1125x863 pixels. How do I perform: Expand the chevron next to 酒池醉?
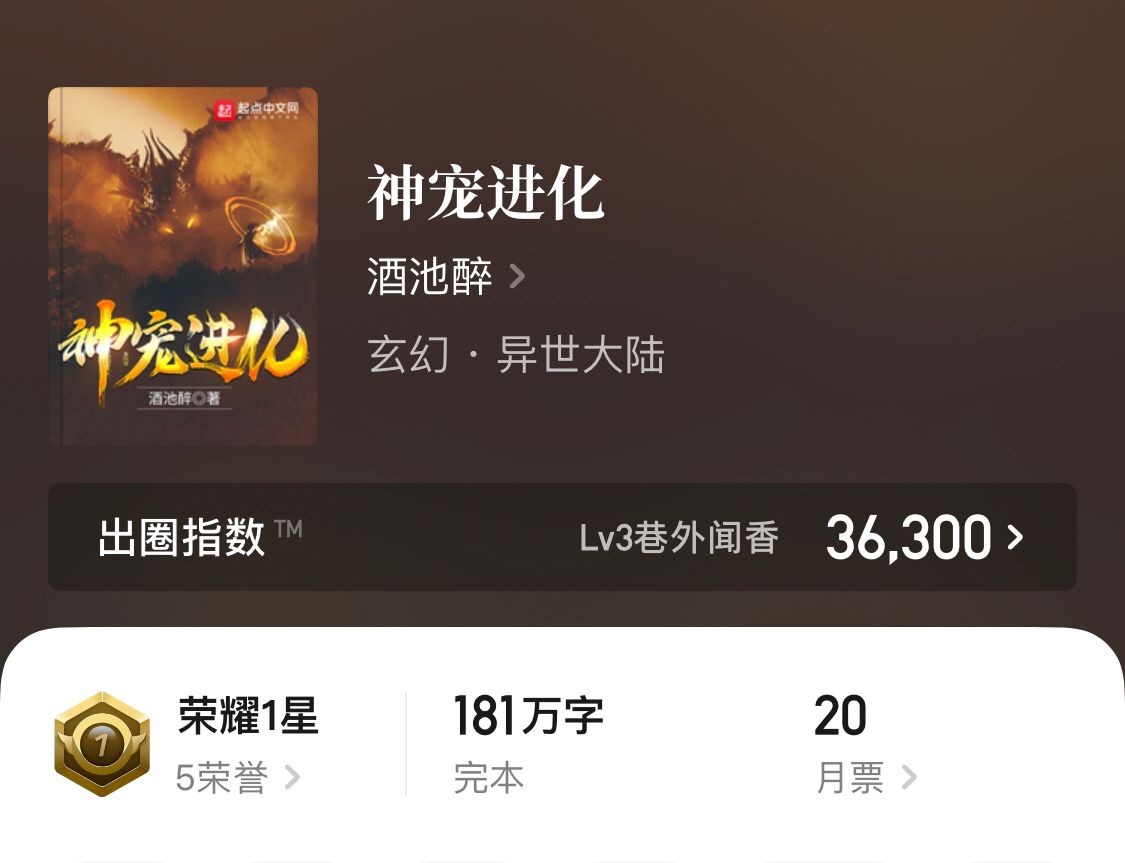tap(517, 276)
